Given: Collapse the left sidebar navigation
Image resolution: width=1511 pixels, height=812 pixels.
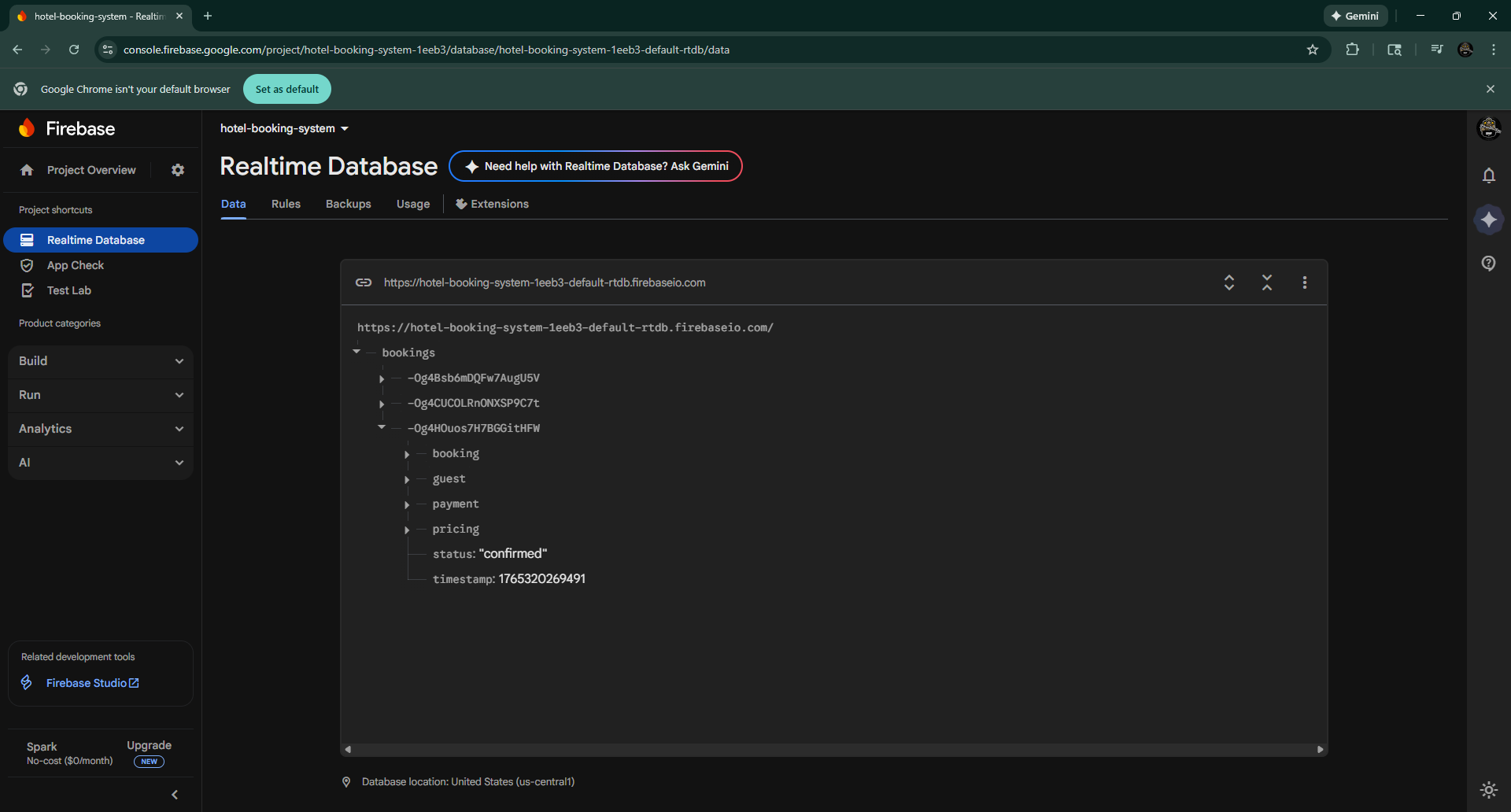Looking at the screenshot, I should (175, 795).
